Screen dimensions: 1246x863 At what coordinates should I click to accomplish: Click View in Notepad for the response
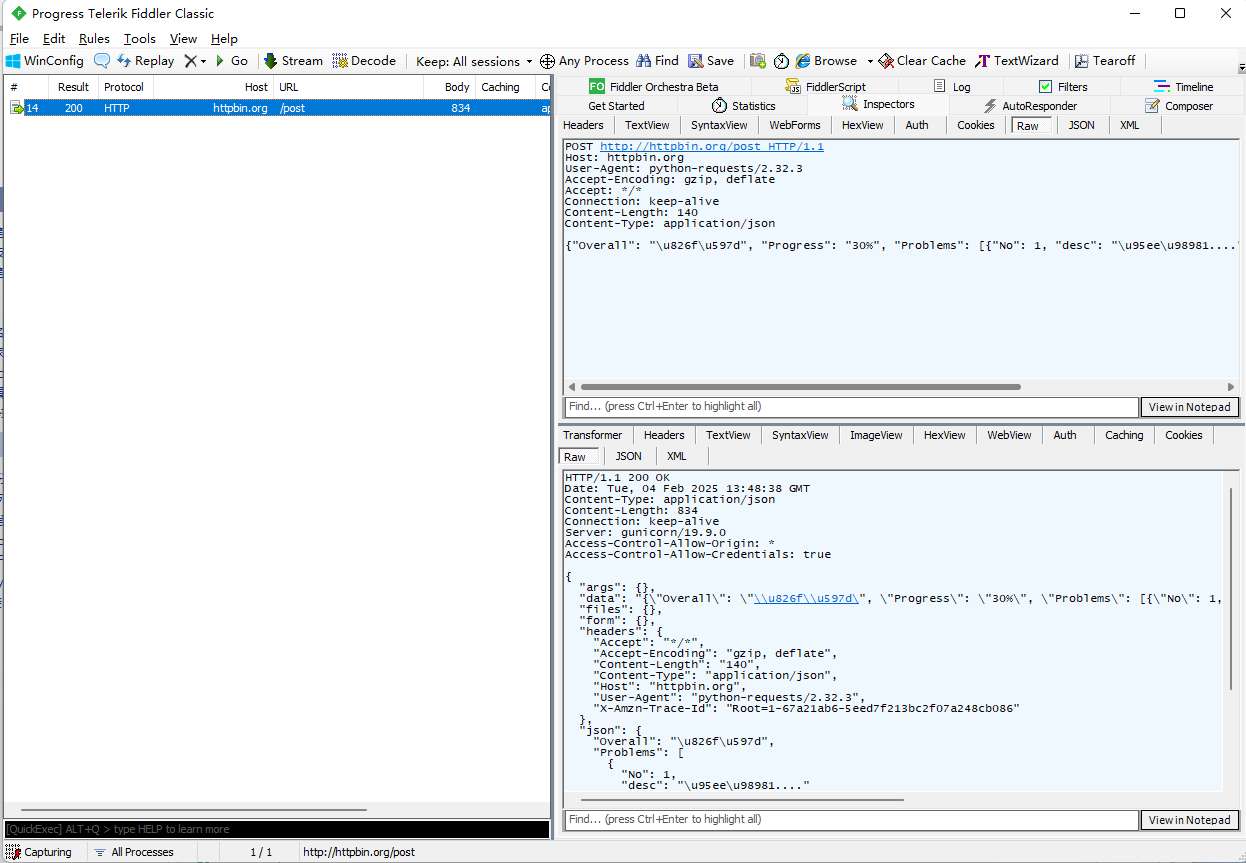click(1189, 820)
